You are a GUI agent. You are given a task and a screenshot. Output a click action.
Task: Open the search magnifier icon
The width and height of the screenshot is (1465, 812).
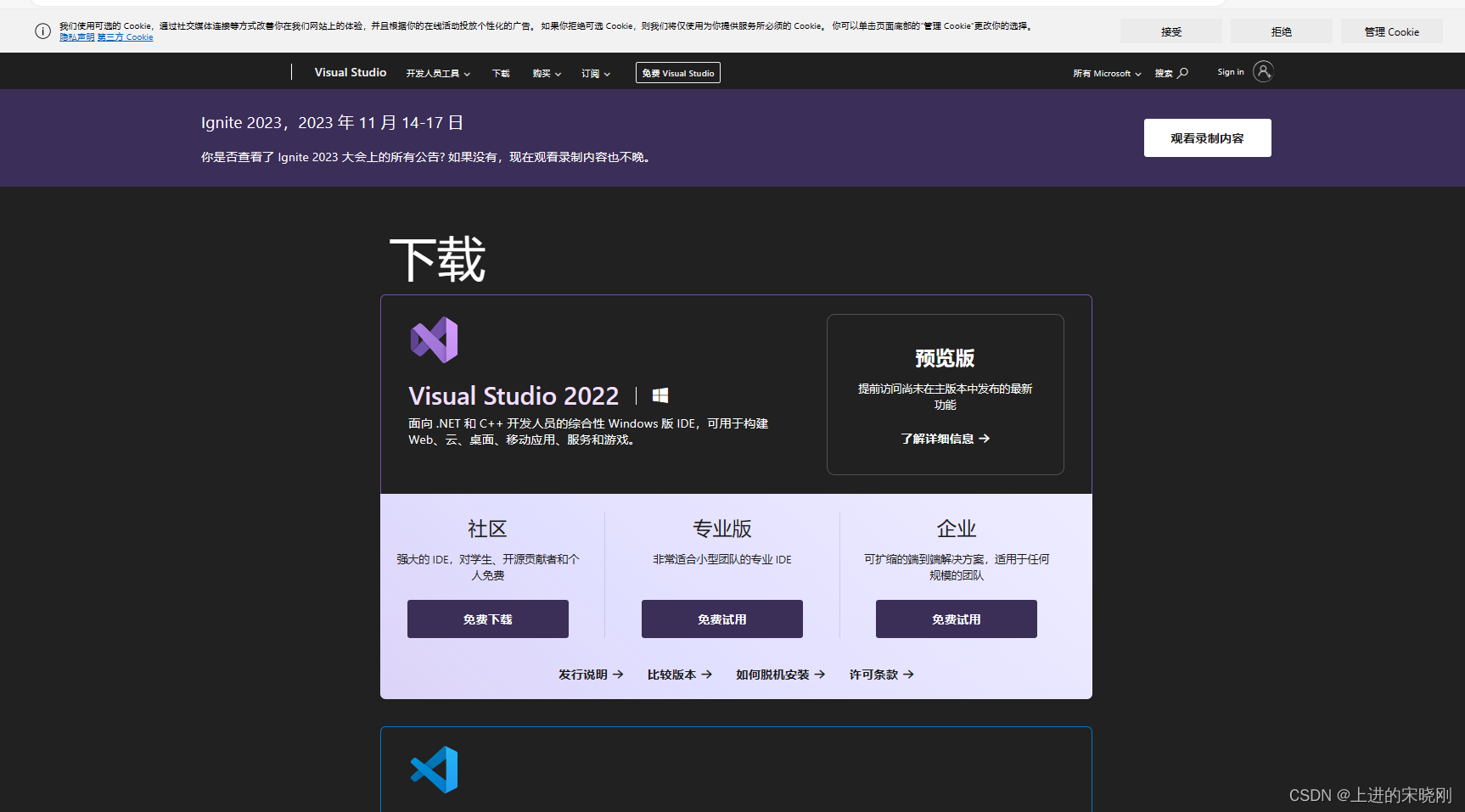point(1182,73)
